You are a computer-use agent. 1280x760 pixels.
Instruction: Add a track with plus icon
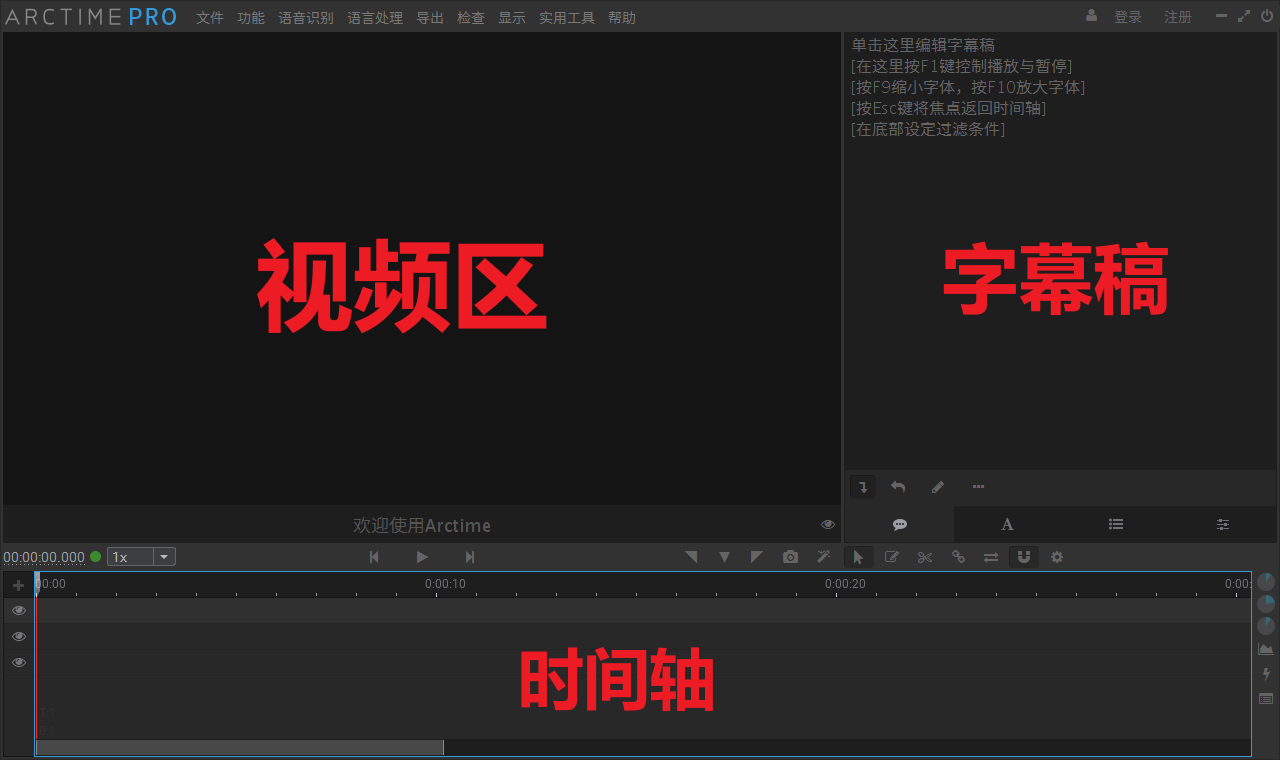click(18, 585)
